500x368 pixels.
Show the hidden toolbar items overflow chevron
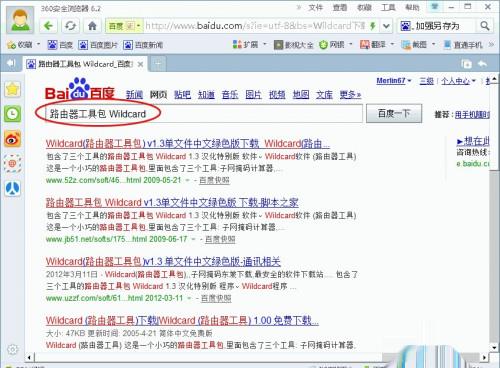[491, 44]
